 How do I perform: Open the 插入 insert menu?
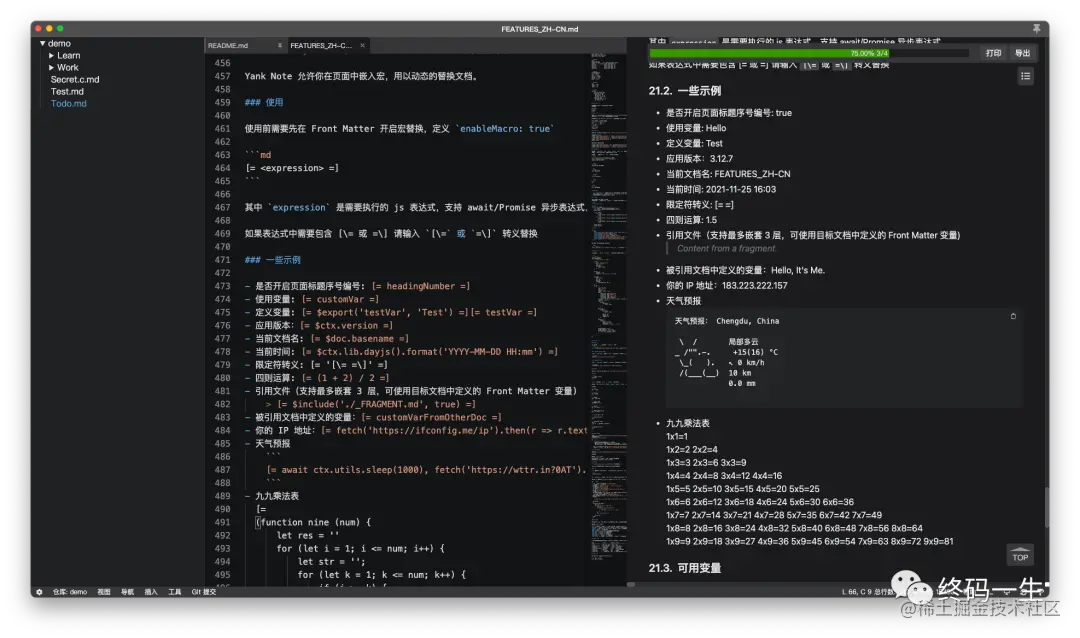(x=151, y=592)
